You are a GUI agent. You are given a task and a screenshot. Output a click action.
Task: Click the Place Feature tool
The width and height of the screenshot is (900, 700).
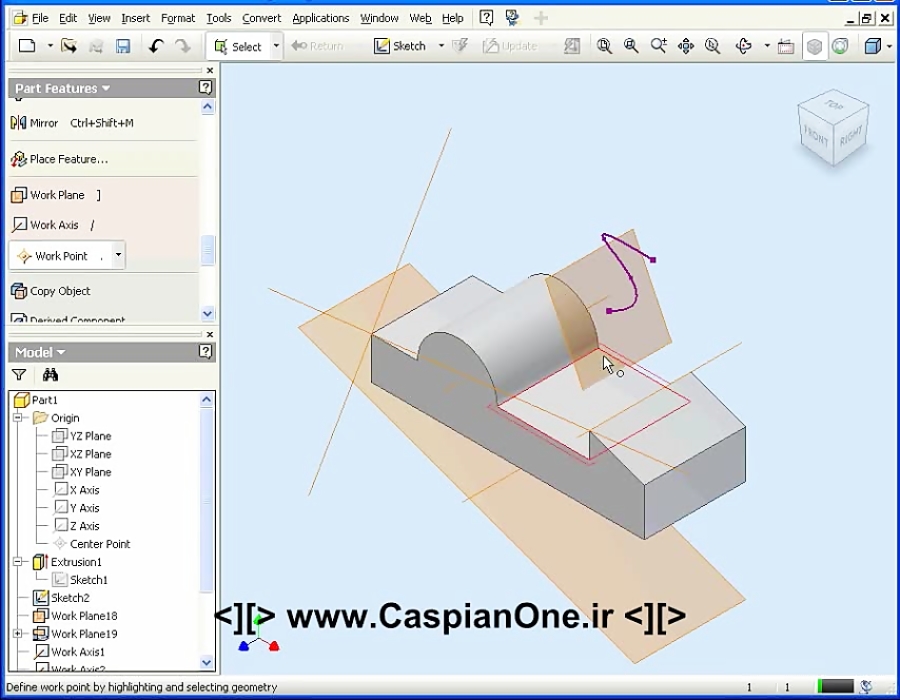point(60,159)
